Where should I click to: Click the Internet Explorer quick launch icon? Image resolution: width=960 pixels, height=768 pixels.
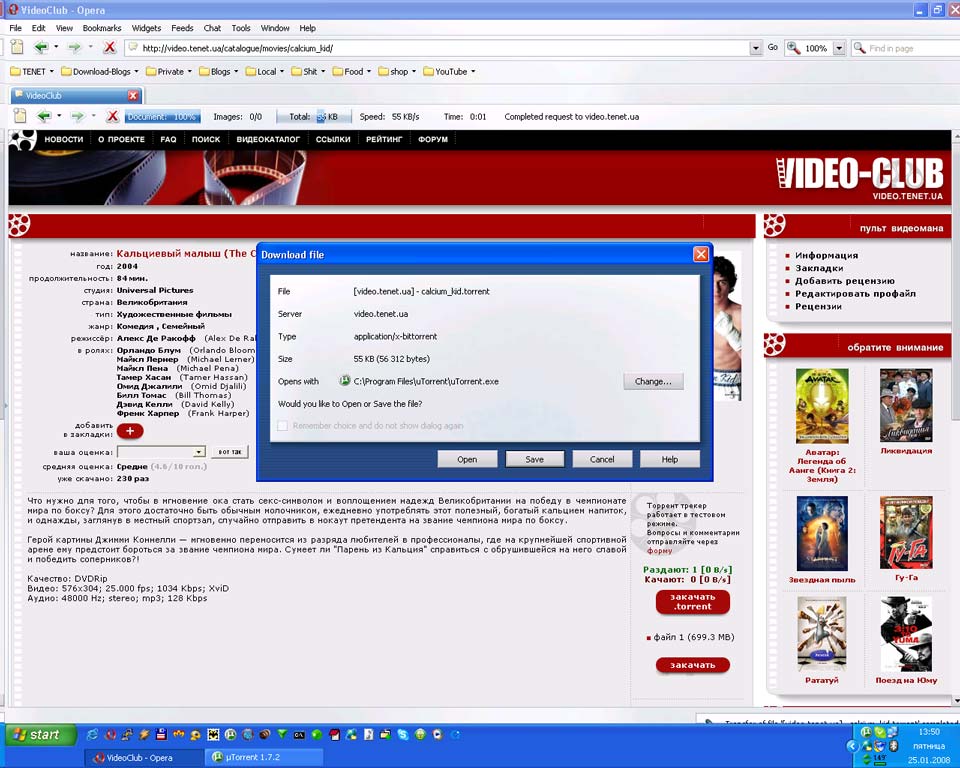coord(92,734)
